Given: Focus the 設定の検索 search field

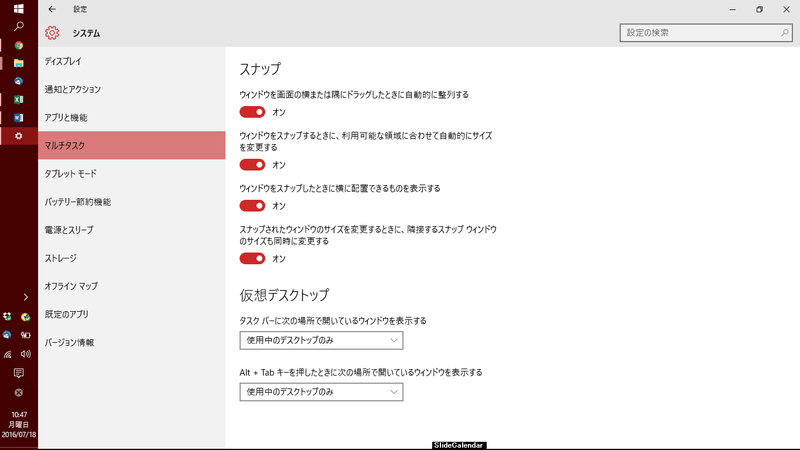Looking at the screenshot, I should click(706, 33).
